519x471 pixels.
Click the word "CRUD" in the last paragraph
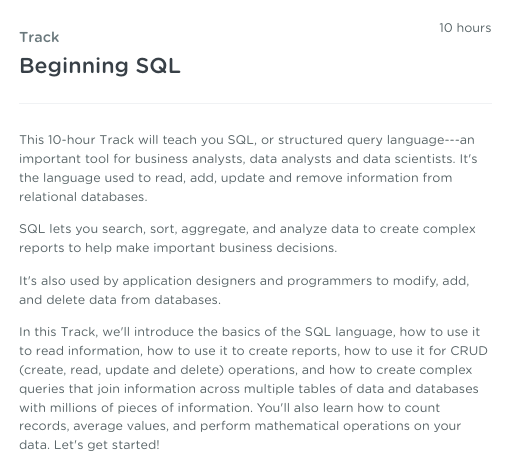pyautogui.click(x=469, y=351)
